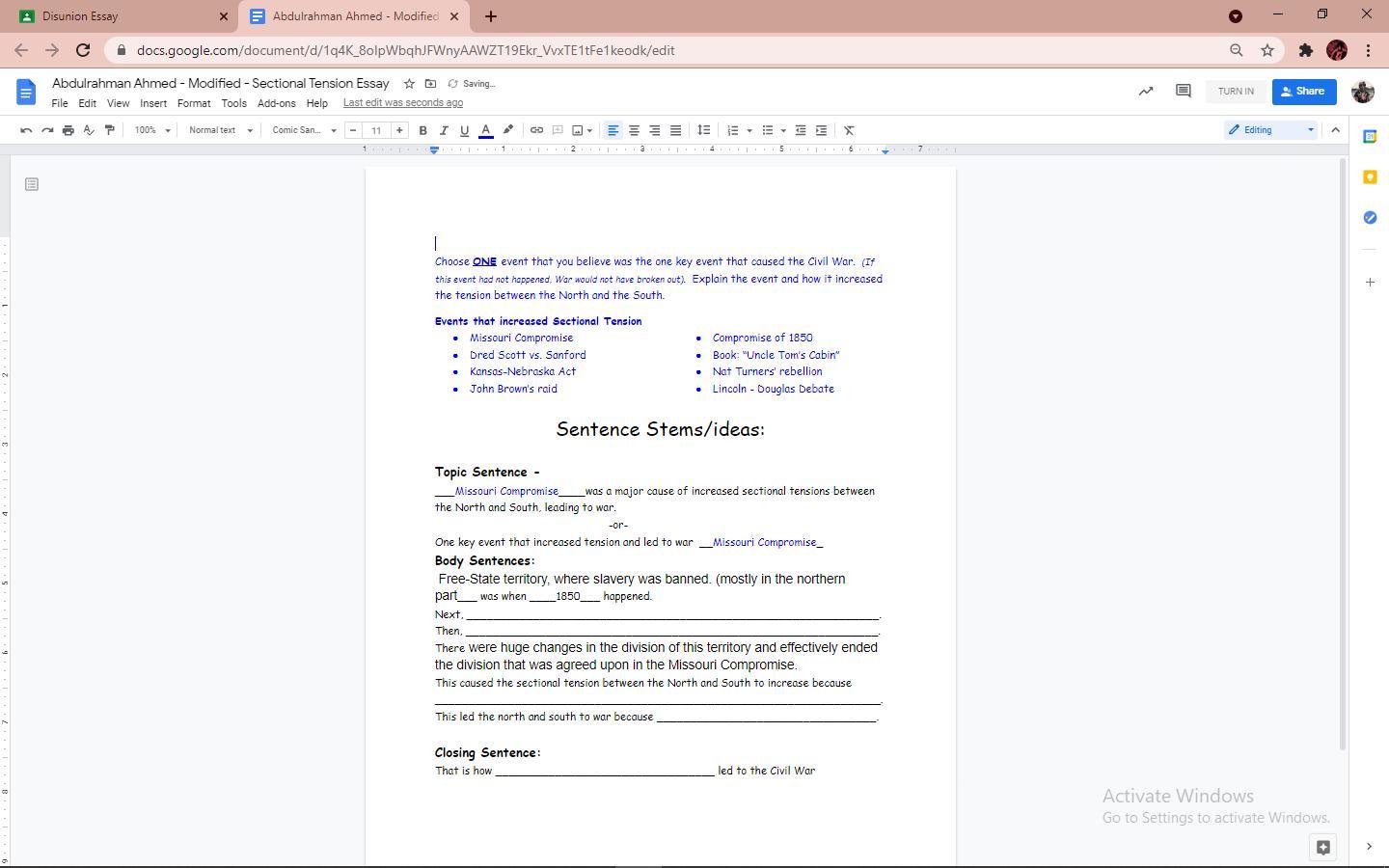Click the Undo icon
This screenshot has height=868, width=1389.
coord(26,130)
